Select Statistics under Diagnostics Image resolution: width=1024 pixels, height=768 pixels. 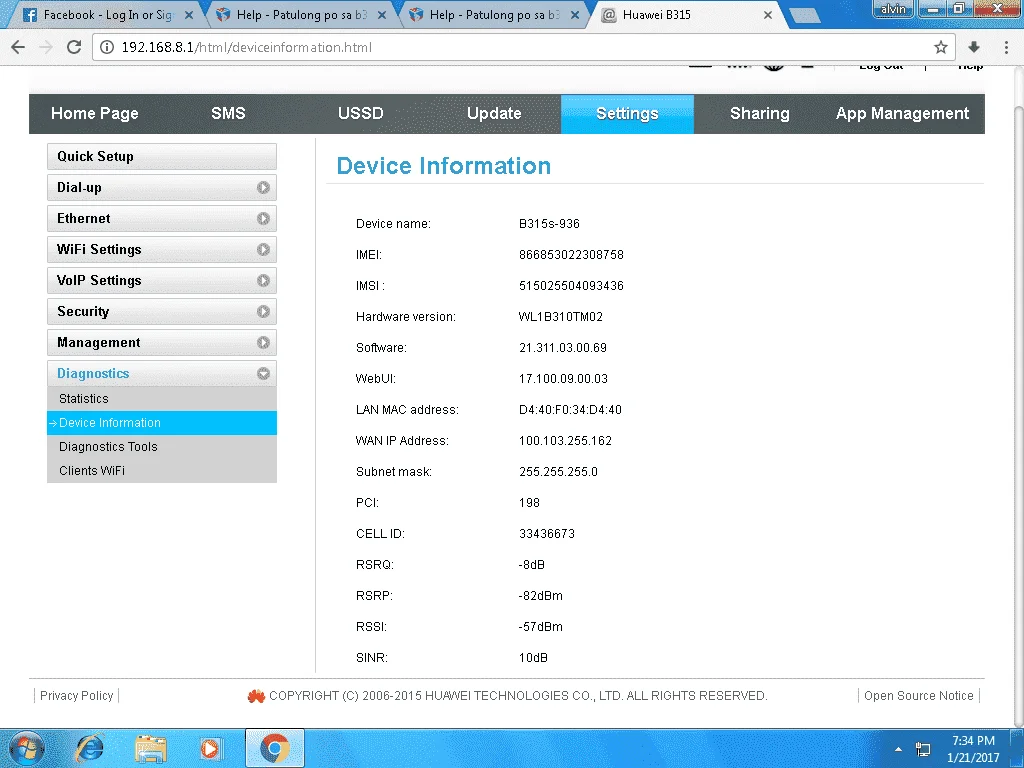click(x=162, y=398)
